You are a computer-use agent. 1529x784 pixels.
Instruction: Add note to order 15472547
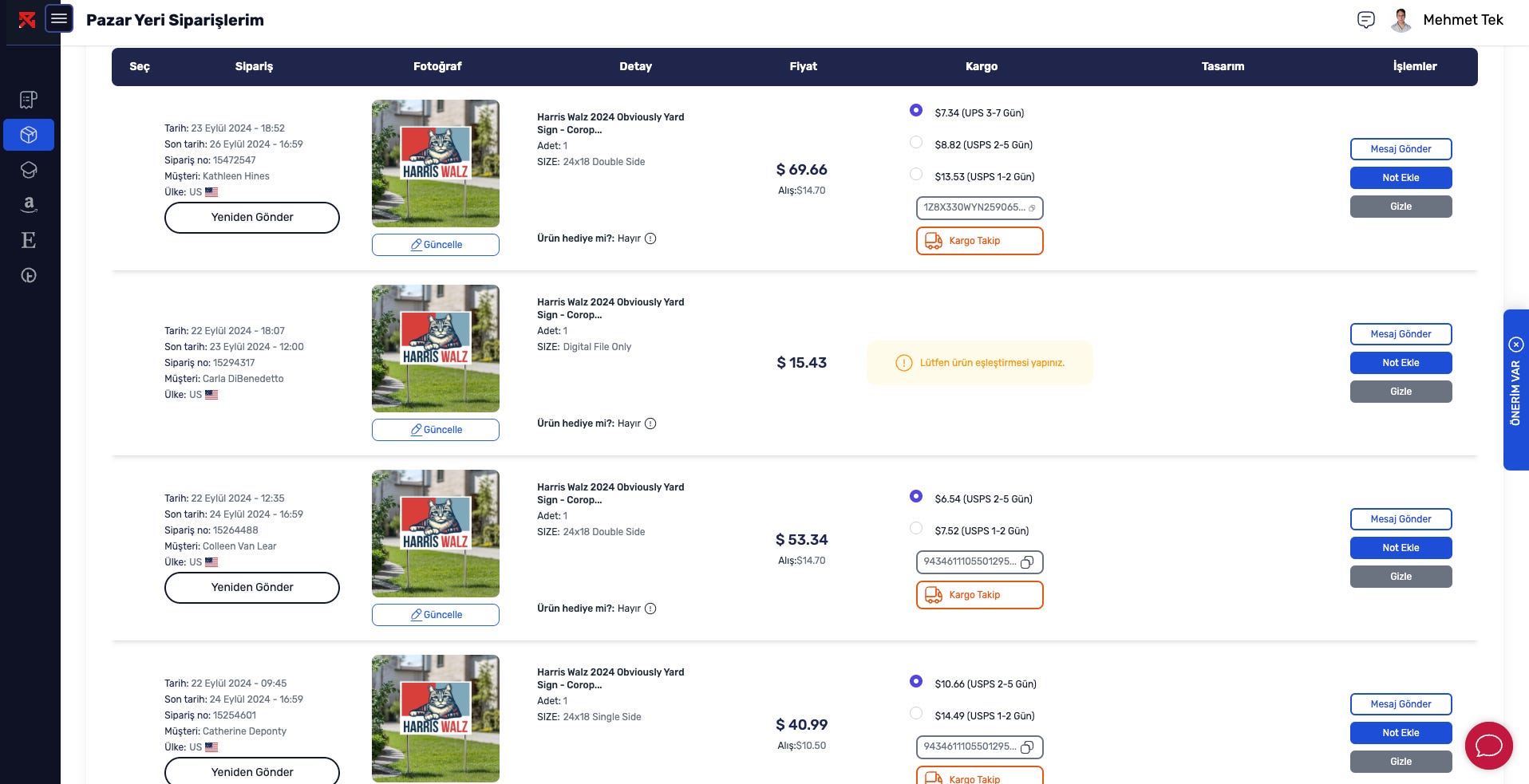click(x=1401, y=178)
